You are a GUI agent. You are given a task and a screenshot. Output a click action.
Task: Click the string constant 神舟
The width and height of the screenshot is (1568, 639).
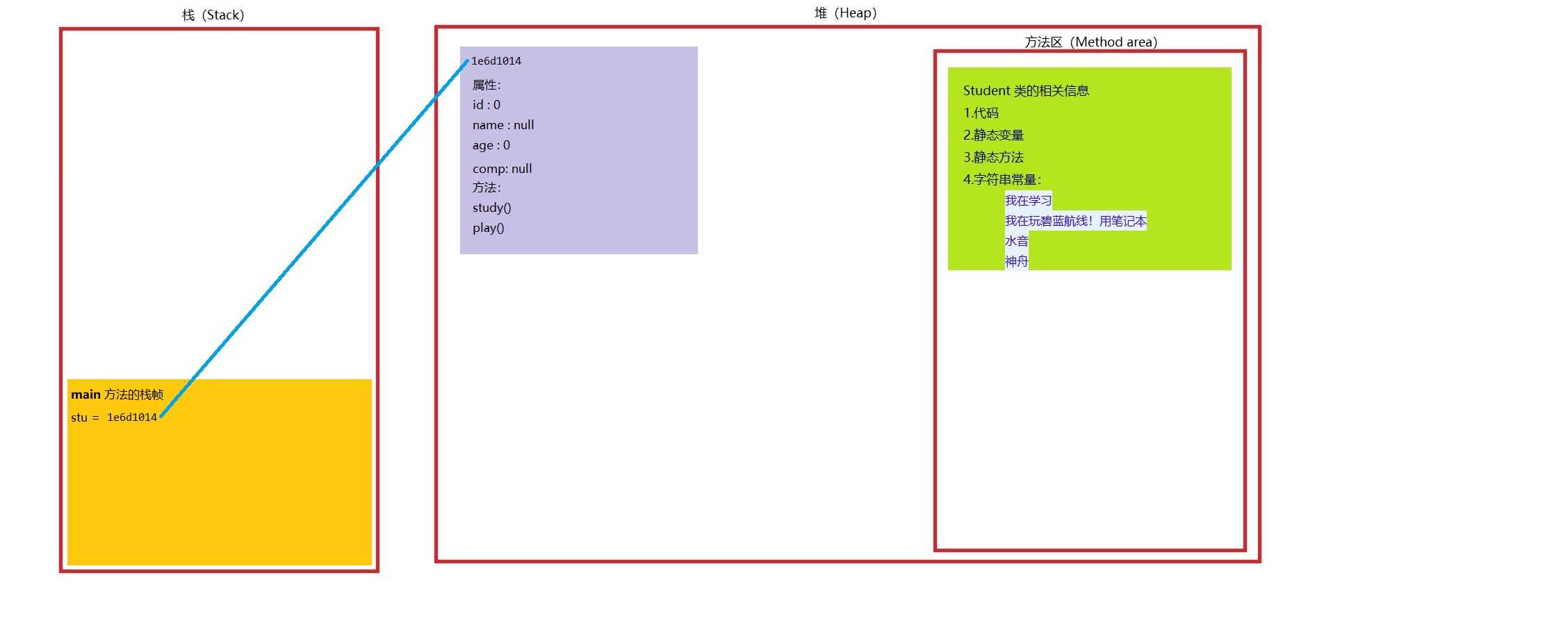pyautogui.click(x=1016, y=261)
